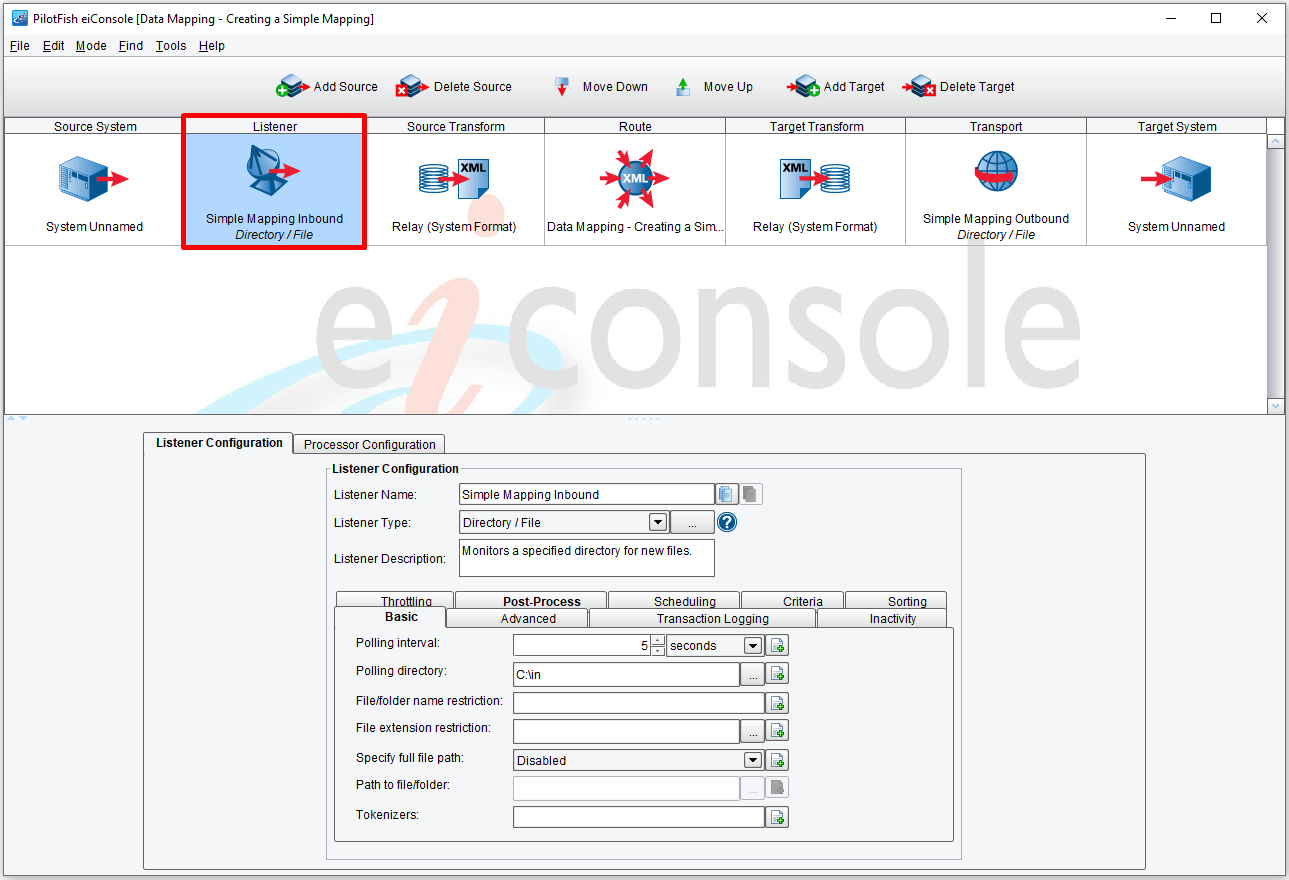This screenshot has width=1289, height=880.
Task: Click the Listener Type browse (...) button
Action: tap(692, 522)
